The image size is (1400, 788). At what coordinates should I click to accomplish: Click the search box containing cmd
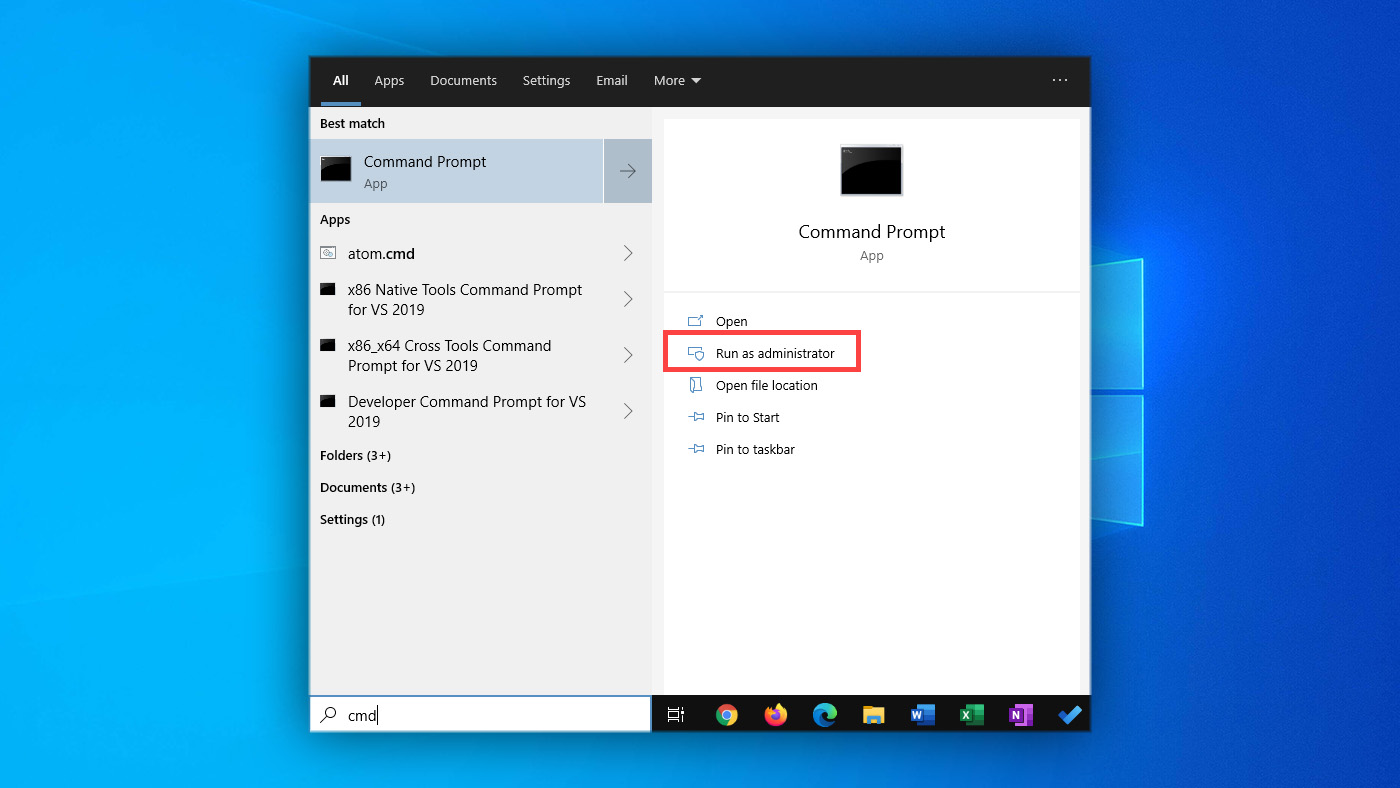coord(490,715)
